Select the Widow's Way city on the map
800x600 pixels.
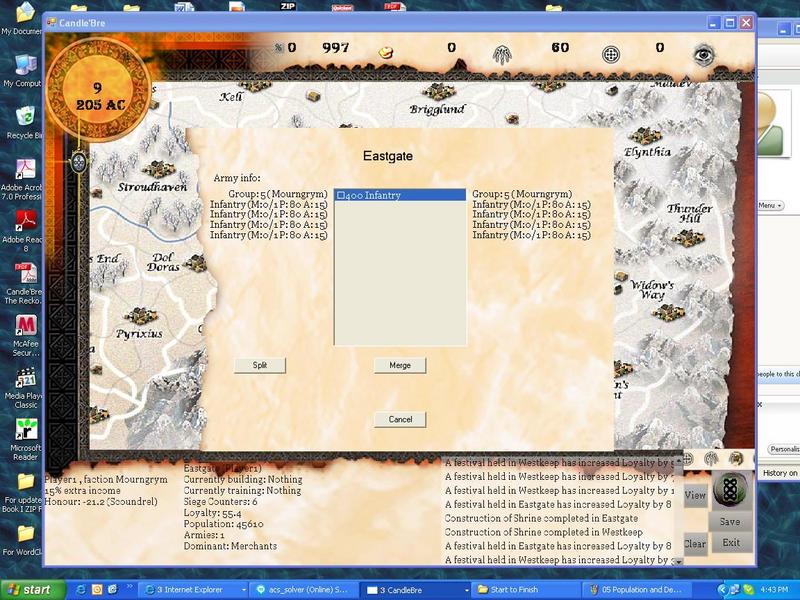tap(669, 311)
